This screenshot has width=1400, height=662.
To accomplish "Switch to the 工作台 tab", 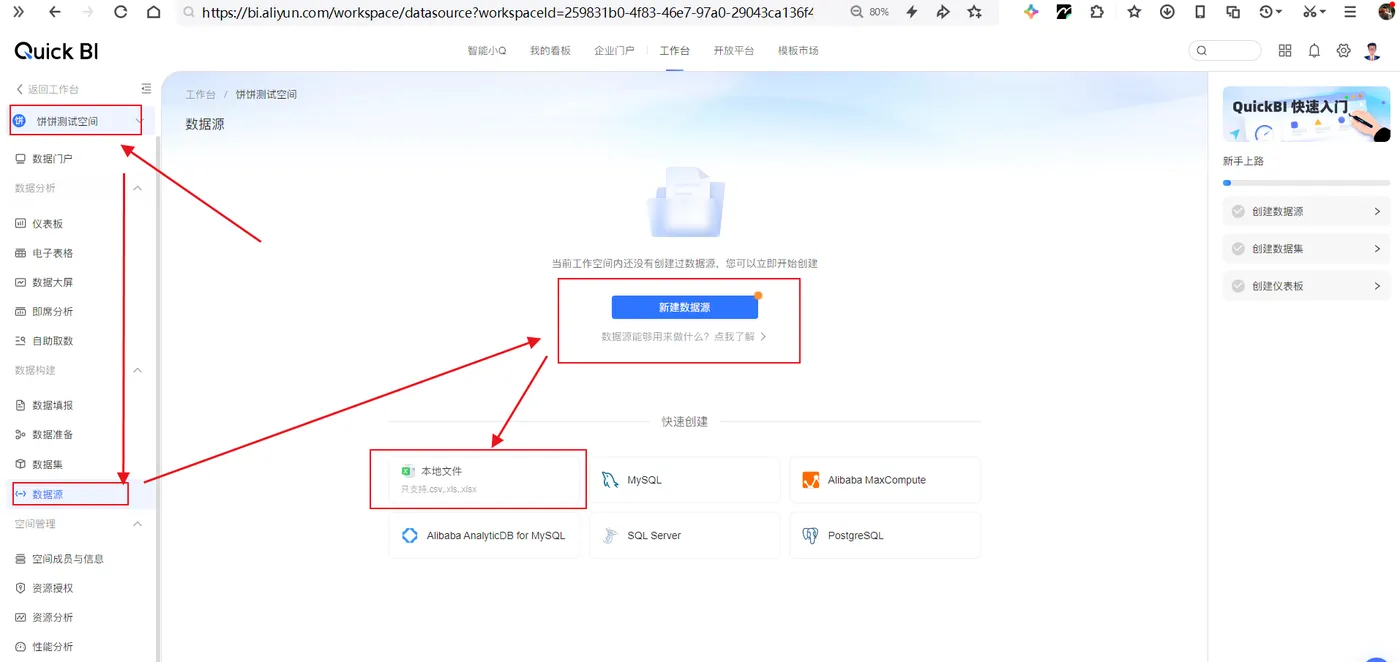I will point(674,51).
